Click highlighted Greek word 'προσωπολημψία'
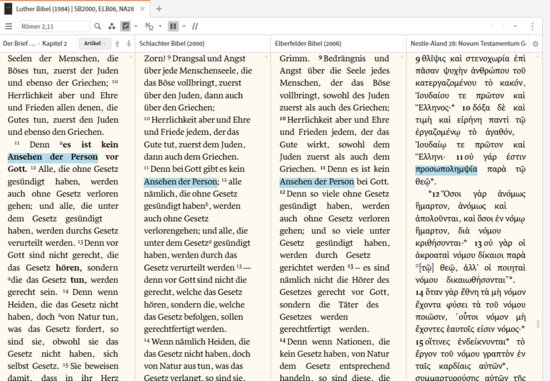This screenshot has height=381, width=550. [446, 169]
